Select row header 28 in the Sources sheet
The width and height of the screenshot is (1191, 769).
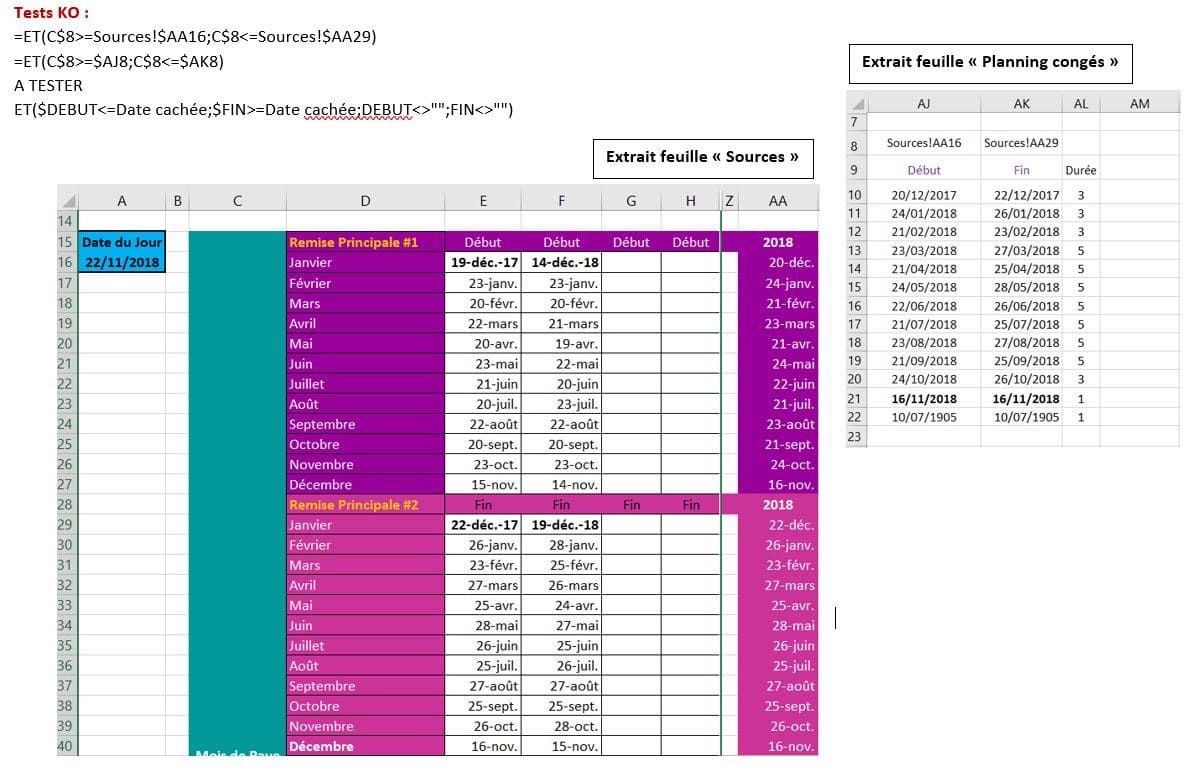pyautogui.click(x=66, y=505)
